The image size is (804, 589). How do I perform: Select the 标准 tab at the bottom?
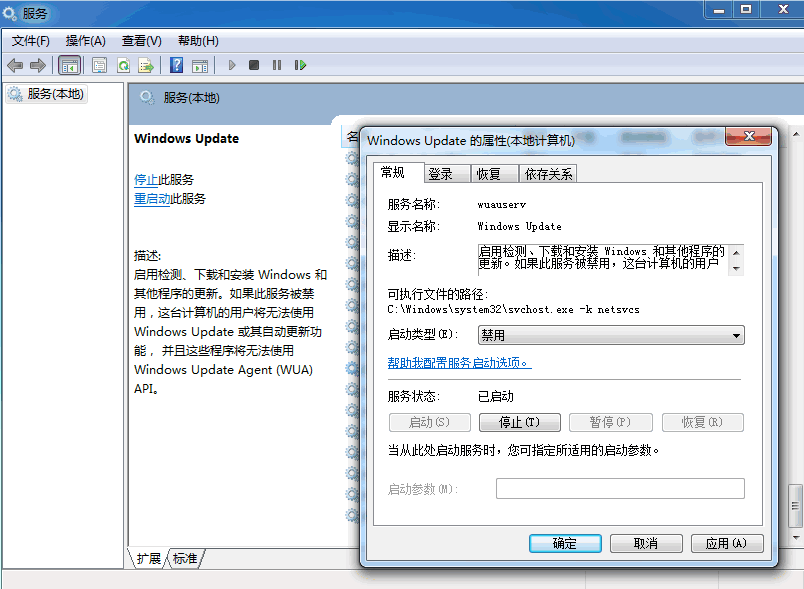pyautogui.click(x=185, y=559)
